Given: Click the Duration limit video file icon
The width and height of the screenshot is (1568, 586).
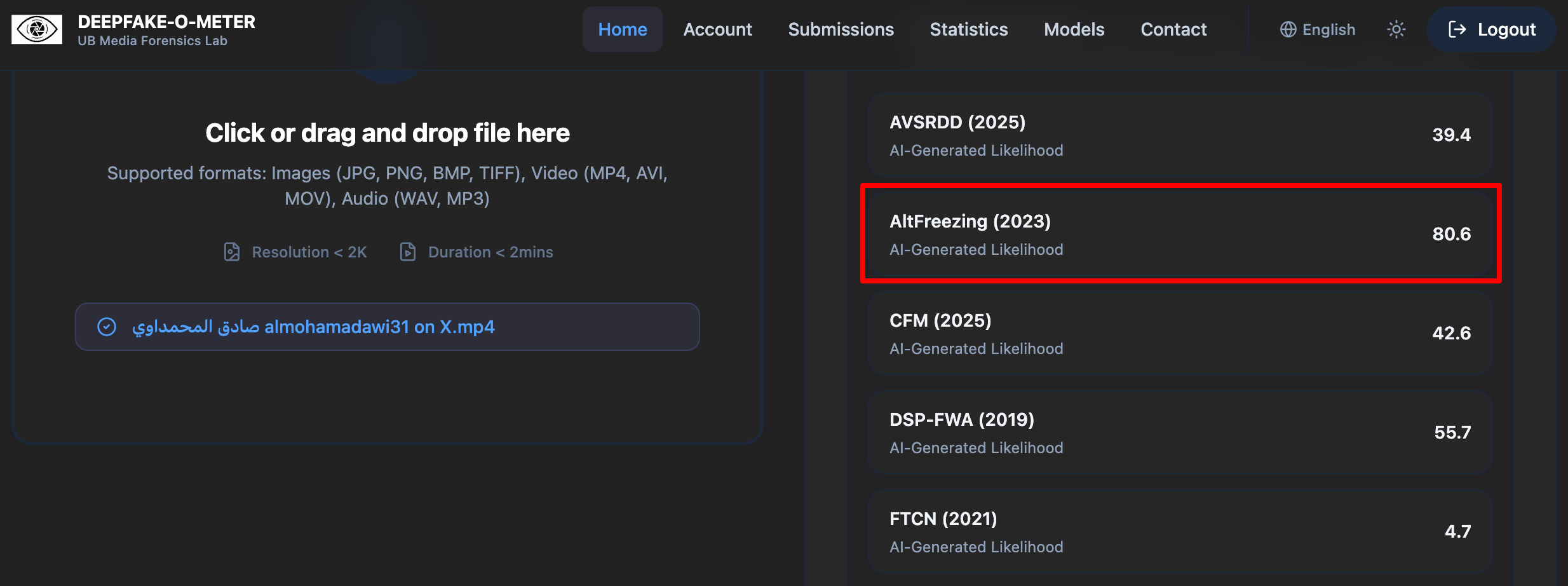Looking at the screenshot, I should [x=408, y=252].
